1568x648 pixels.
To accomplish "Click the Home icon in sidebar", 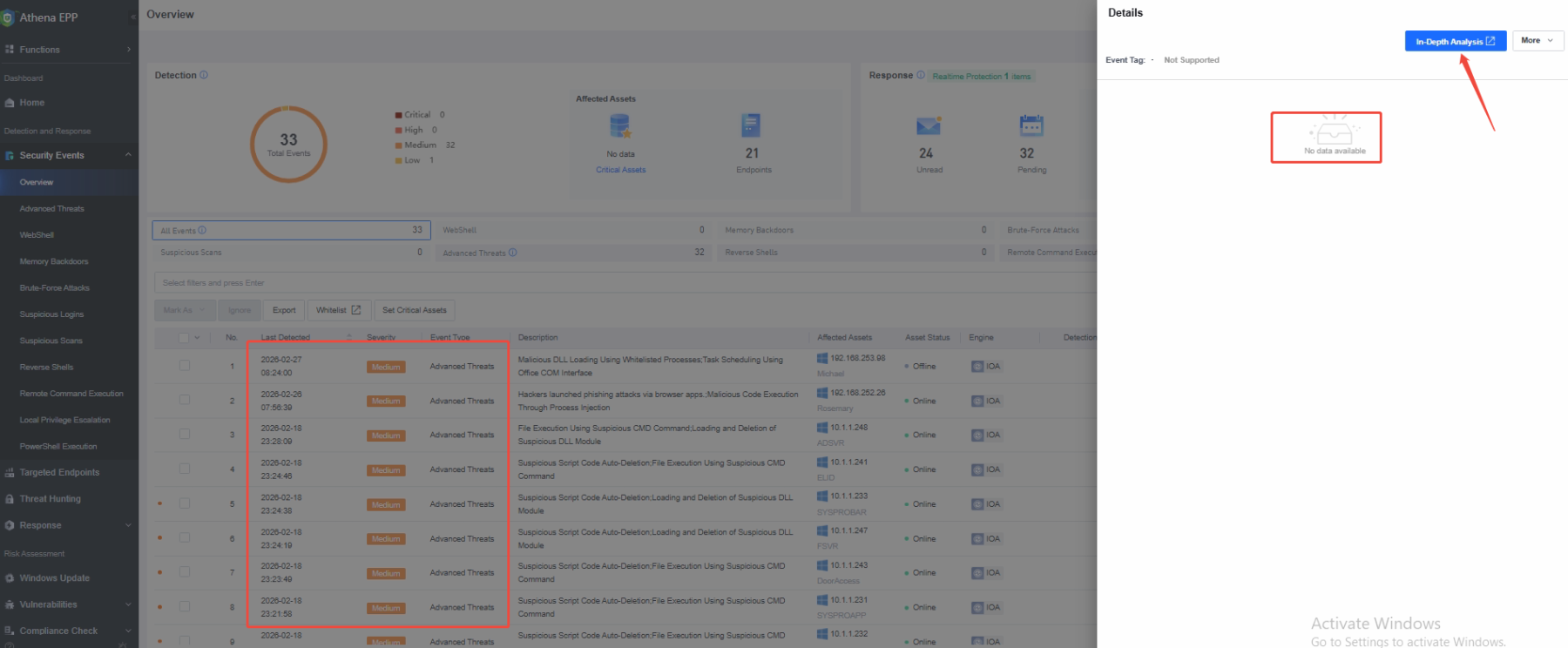I will click(x=10, y=103).
